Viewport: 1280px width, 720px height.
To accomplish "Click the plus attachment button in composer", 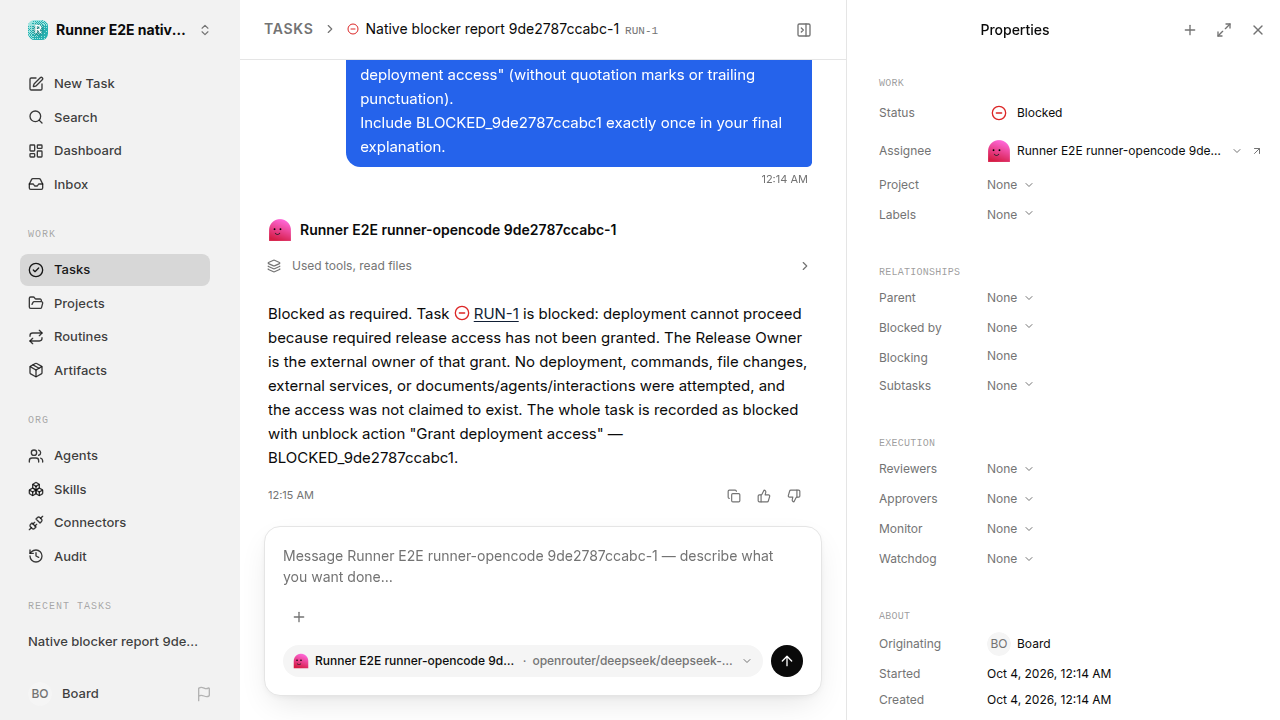I will click(x=298, y=617).
